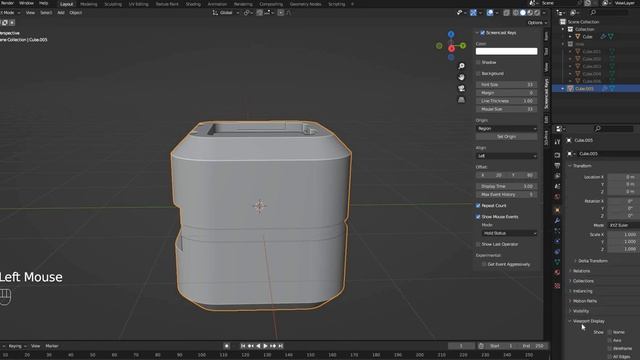
Task: Open the Object Data mesh tab icon
Action: [557, 262]
